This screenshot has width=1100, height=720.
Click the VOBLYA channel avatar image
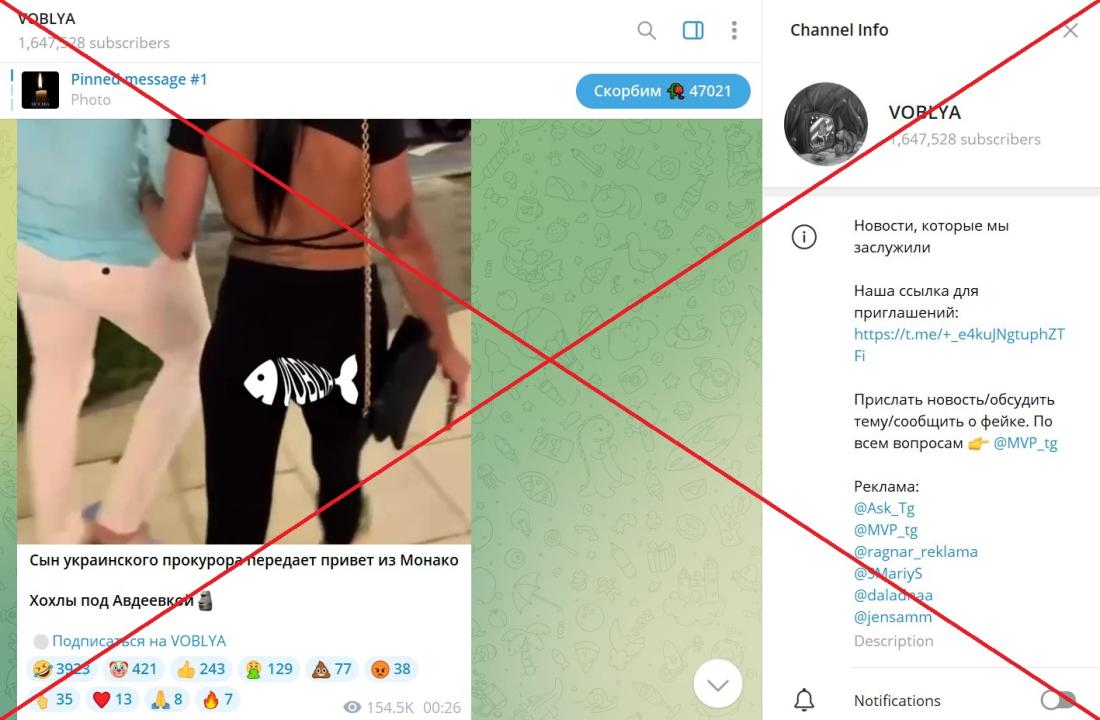pyautogui.click(x=826, y=124)
